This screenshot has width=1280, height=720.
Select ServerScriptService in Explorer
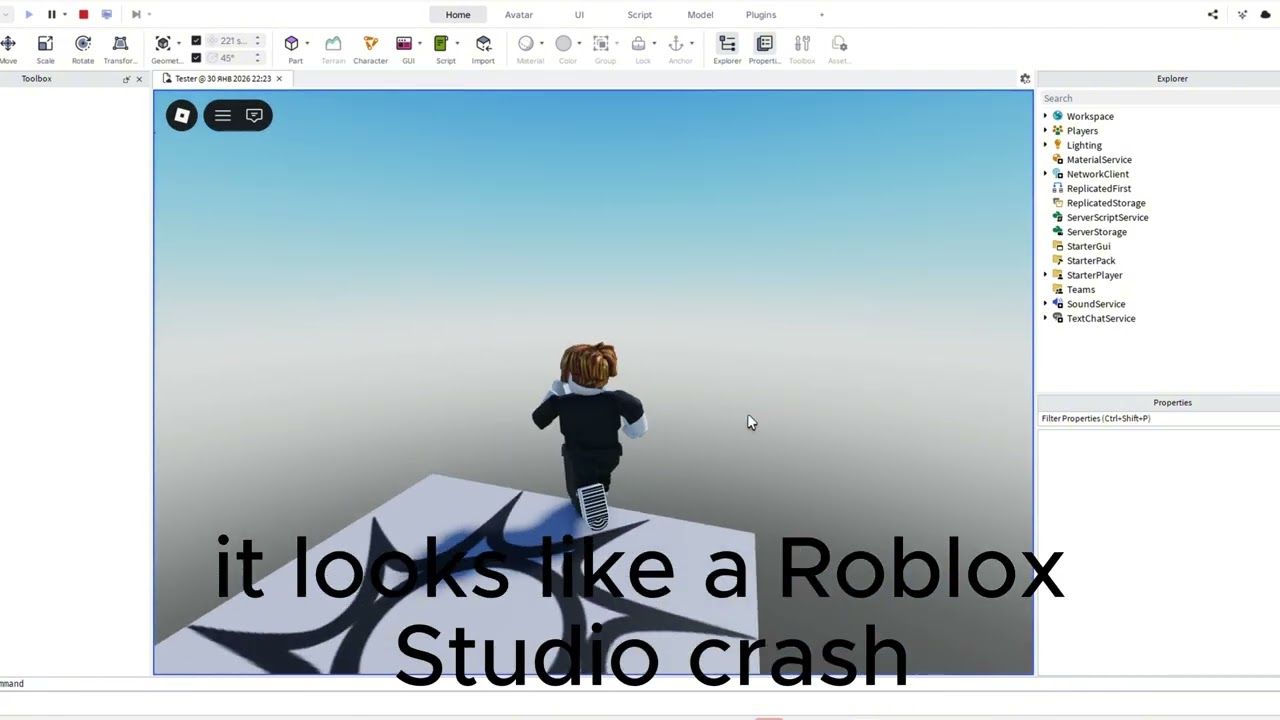[1107, 217]
